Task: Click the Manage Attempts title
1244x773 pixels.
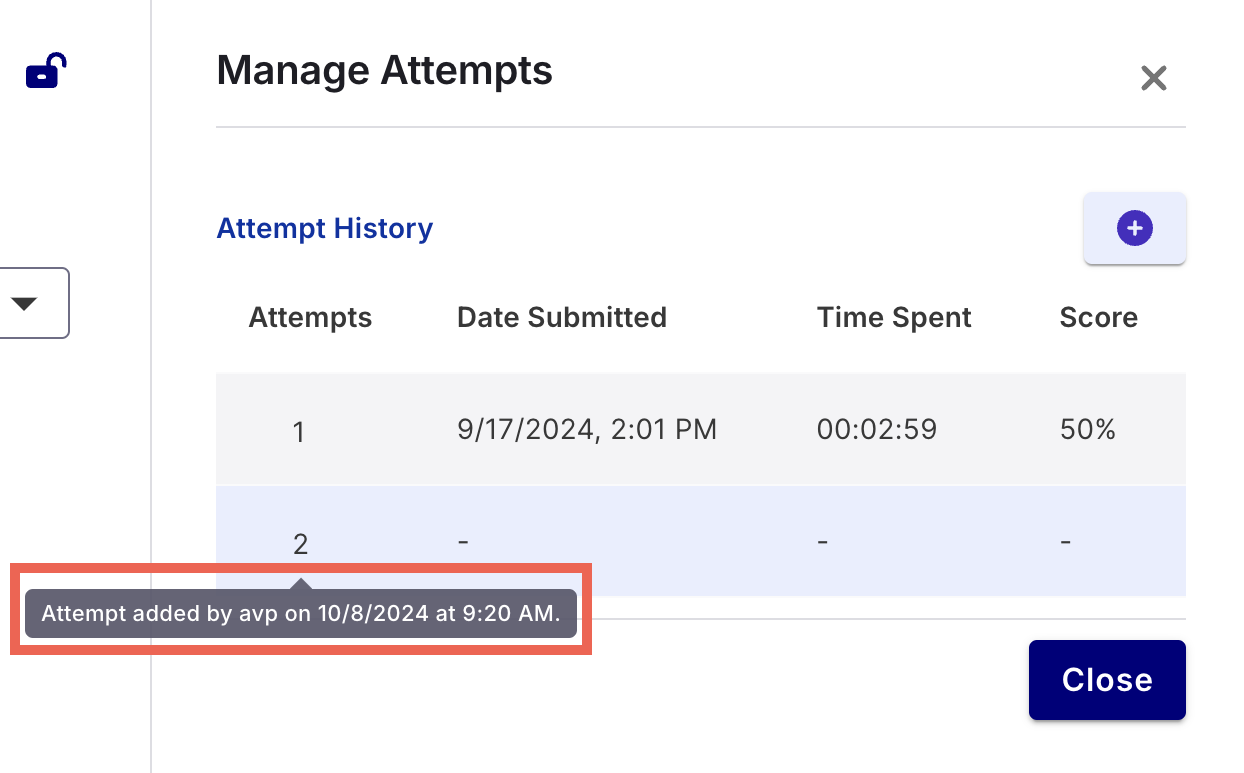Action: tap(384, 71)
